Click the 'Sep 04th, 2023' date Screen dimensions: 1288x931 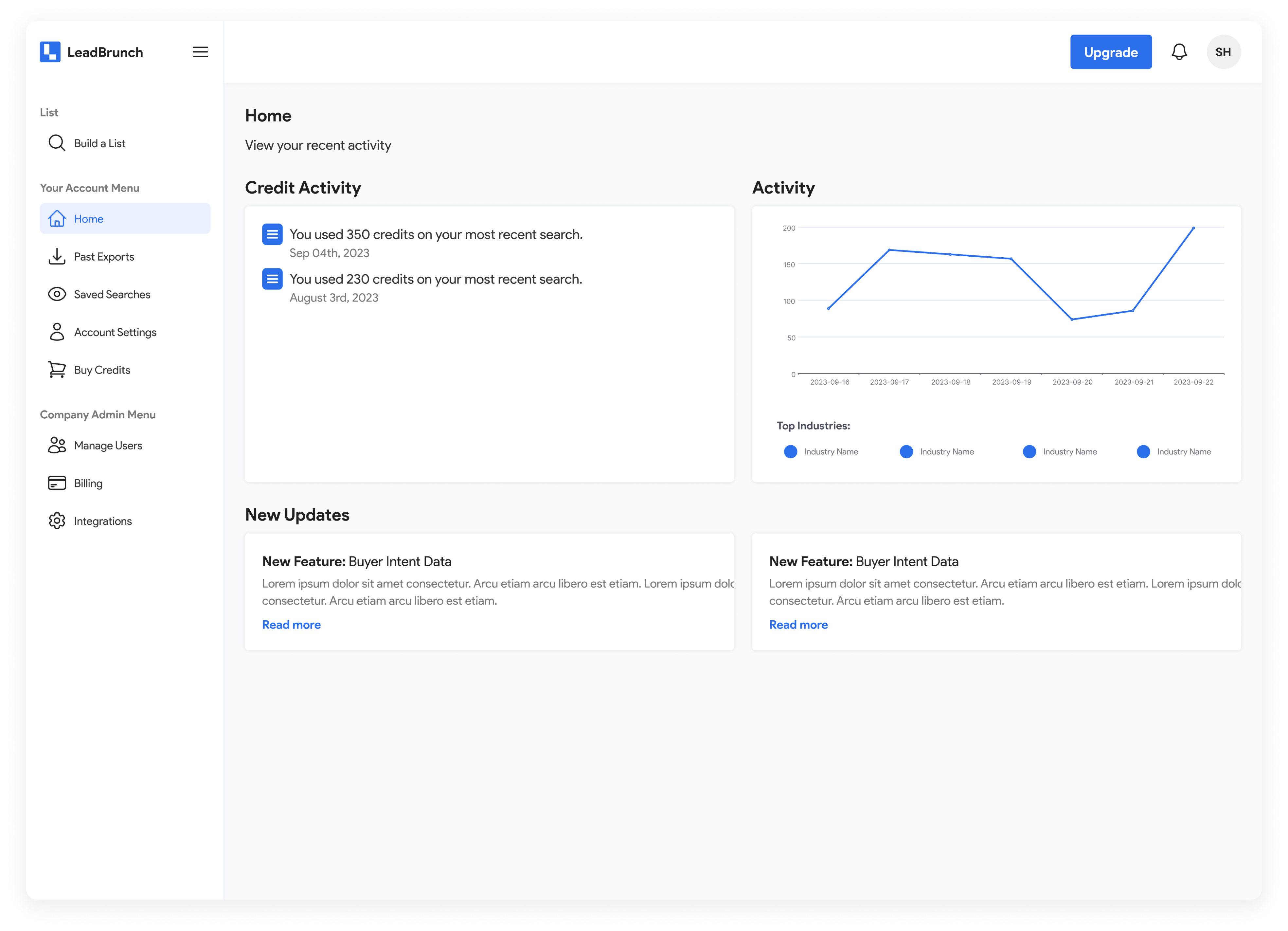point(330,253)
